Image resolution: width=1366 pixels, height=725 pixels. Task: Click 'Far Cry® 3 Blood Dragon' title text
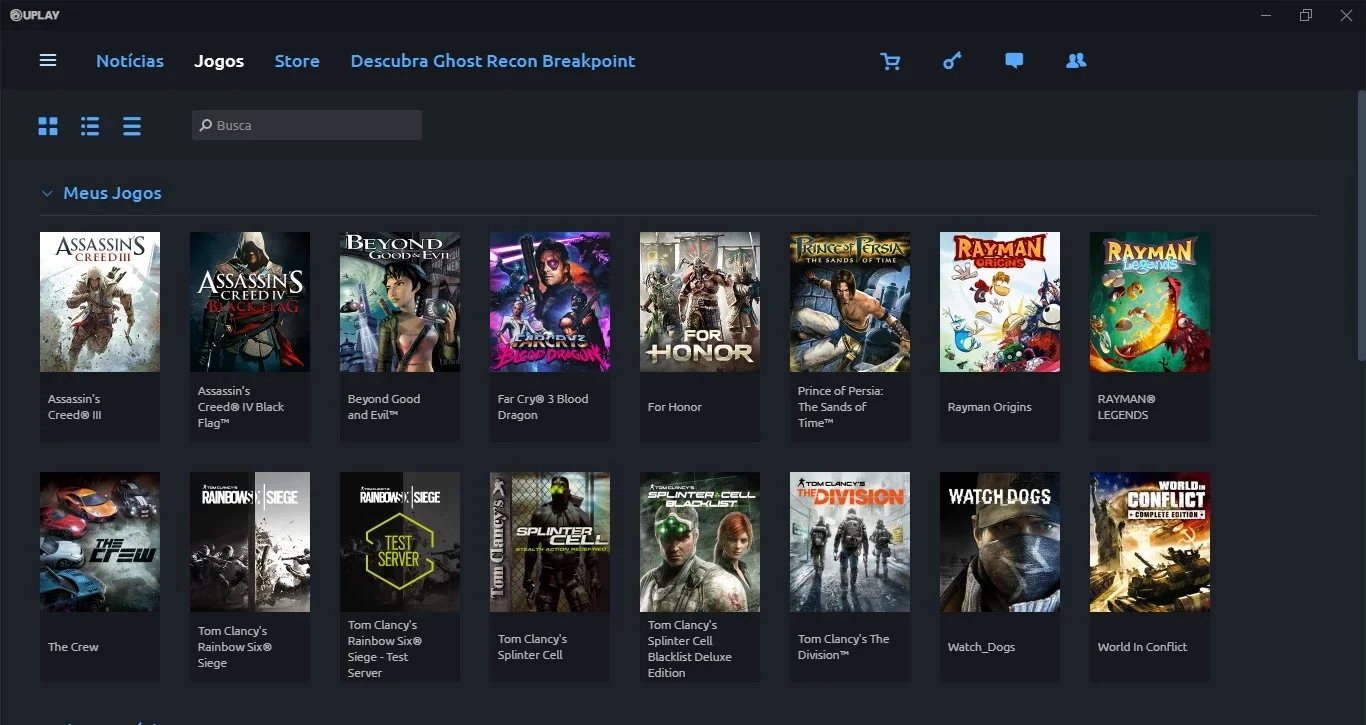pos(543,407)
